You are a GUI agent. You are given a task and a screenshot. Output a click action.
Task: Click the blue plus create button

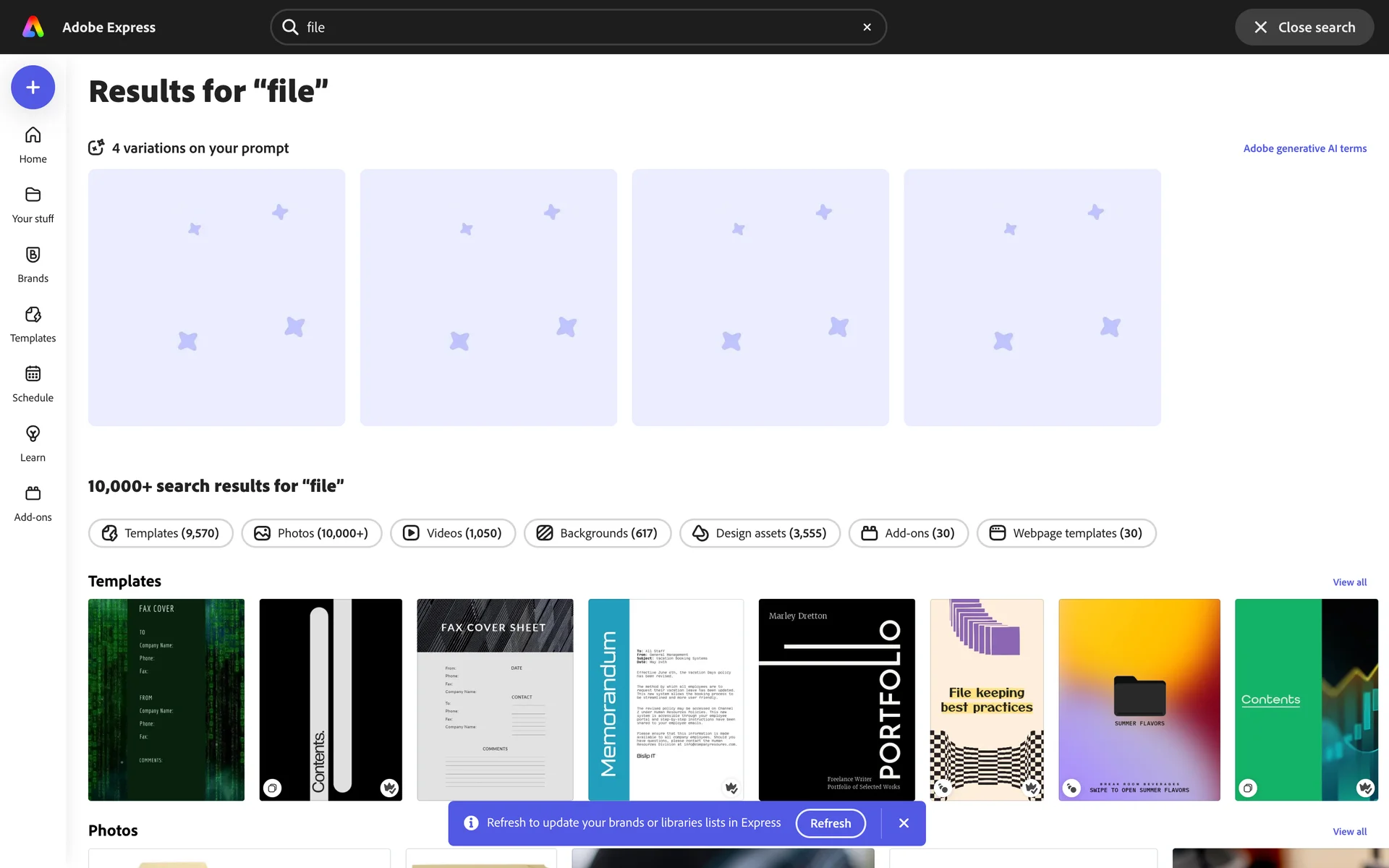[x=33, y=88]
